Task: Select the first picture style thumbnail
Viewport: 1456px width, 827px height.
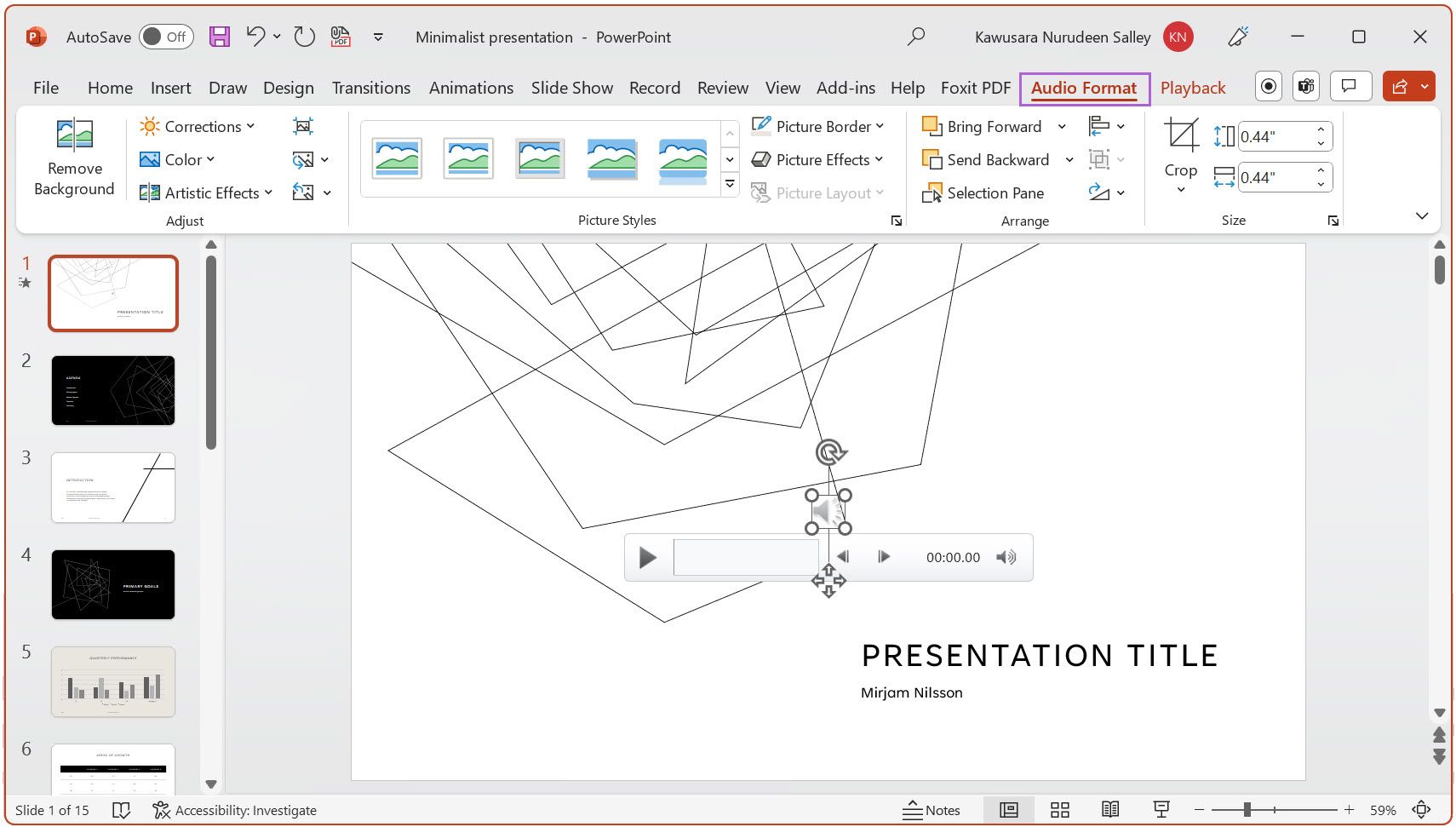Action: pos(397,158)
